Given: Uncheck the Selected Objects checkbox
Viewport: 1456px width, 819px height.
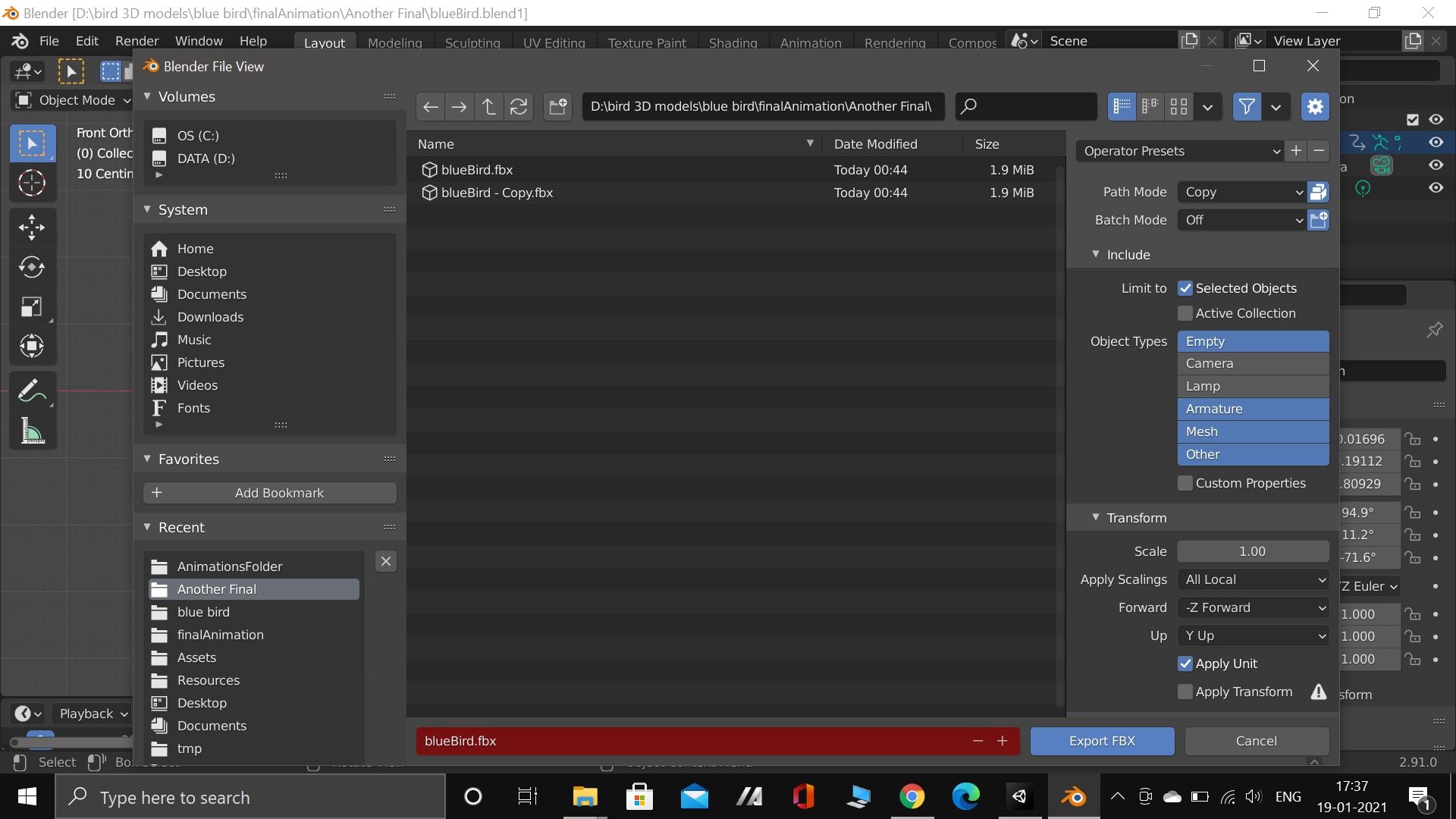Looking at the screenshot, I should point(1185,288).
